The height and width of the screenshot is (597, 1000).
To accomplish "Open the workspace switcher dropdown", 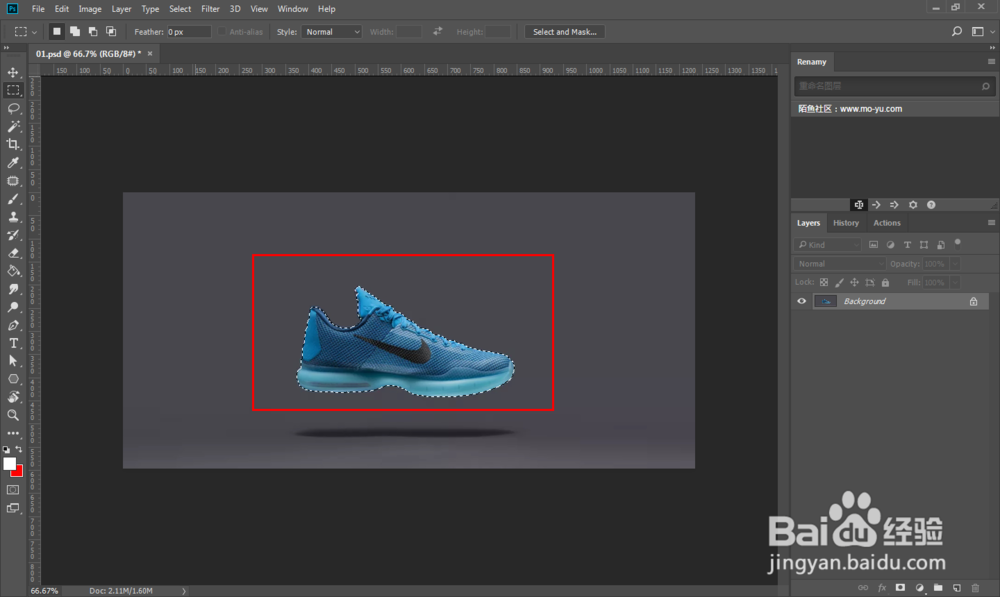I will 982,31.
